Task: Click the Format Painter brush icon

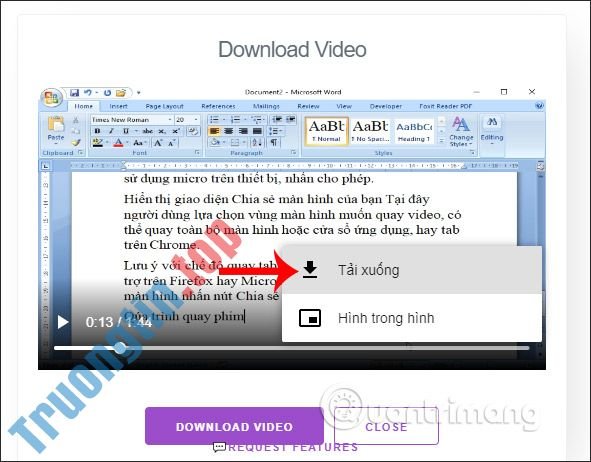Action: tap(76, 142)
